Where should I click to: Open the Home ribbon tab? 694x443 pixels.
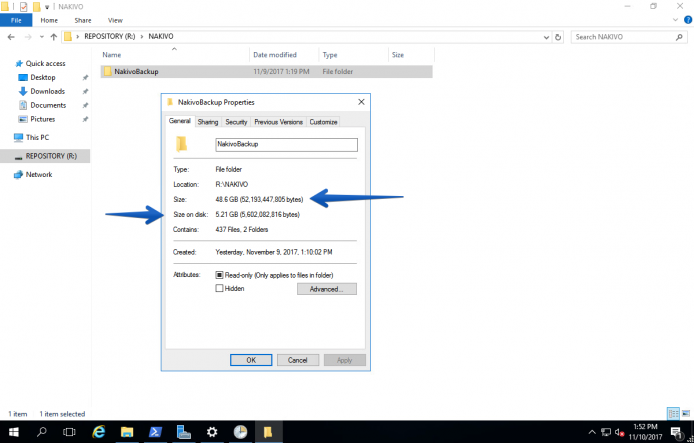coord(49,20)
